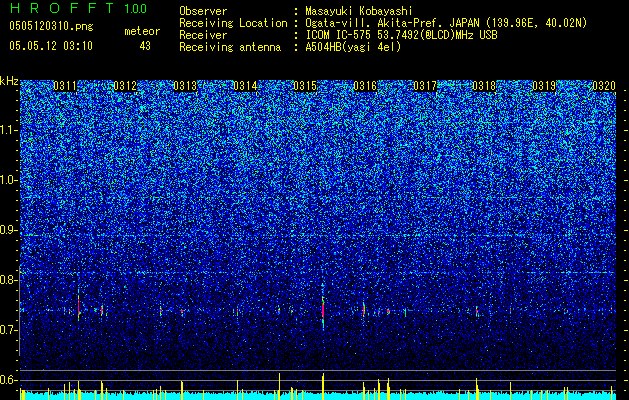Click the 0.7 kHz axis label
The height and width of the screenshot is (400, 629).
tap(9, 330)
